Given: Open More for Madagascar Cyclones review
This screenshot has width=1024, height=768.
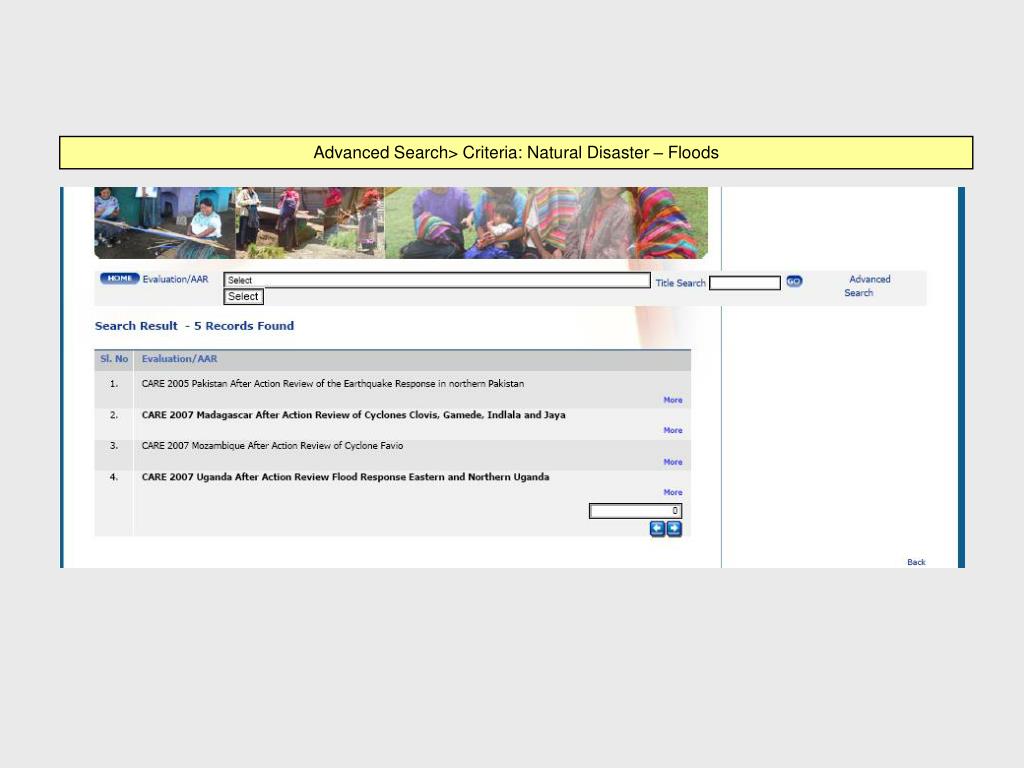Looking at the screenshot, I should 673,430.
